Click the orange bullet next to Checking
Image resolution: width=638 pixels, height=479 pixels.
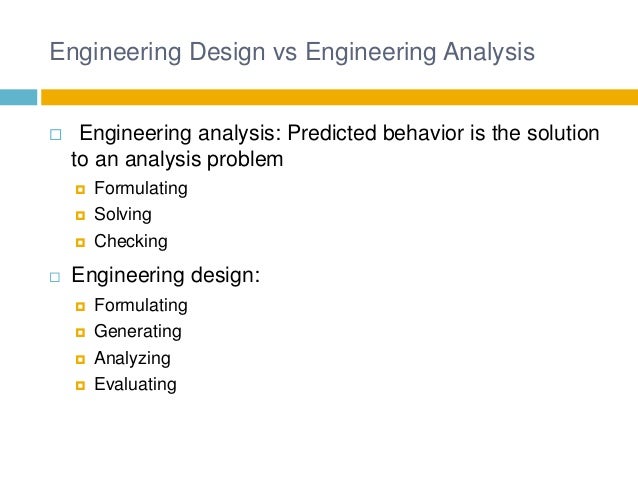[x=81, y=242]
